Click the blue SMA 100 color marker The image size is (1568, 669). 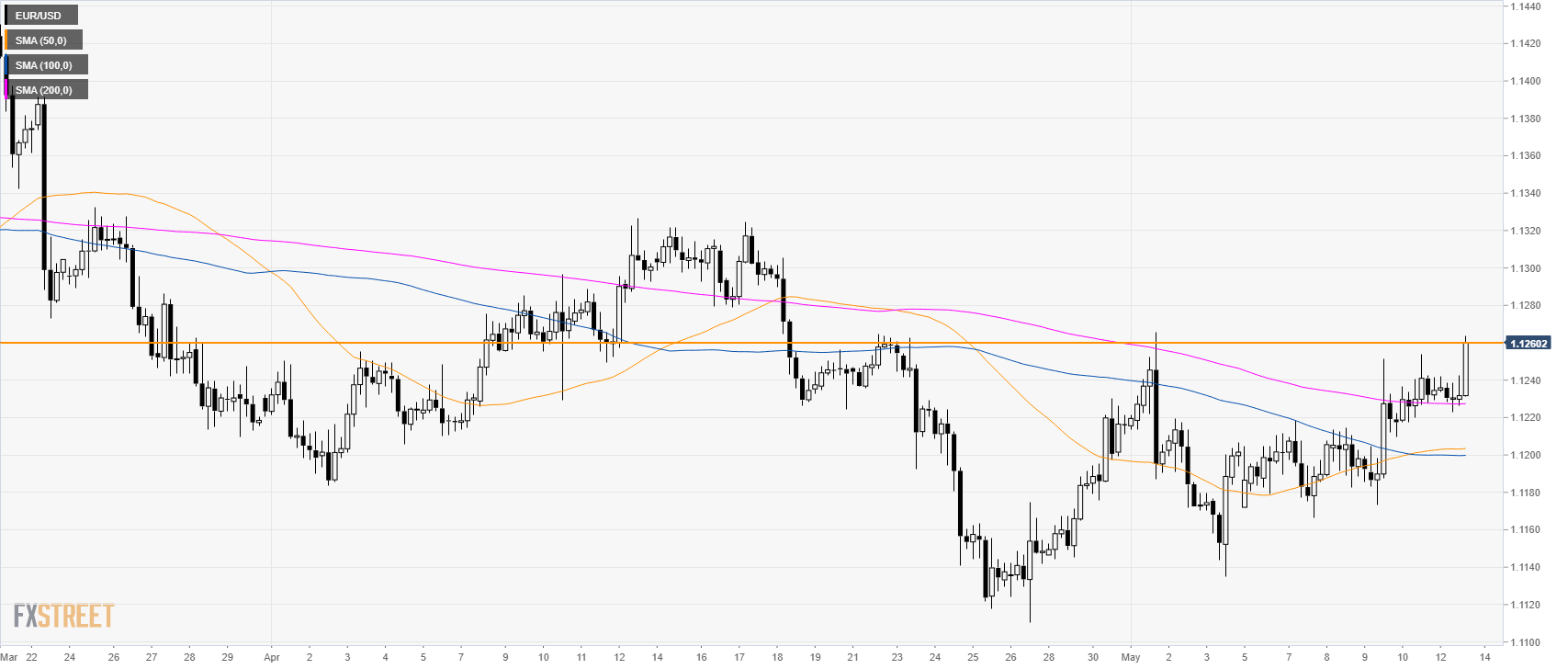tap(6, 65)
